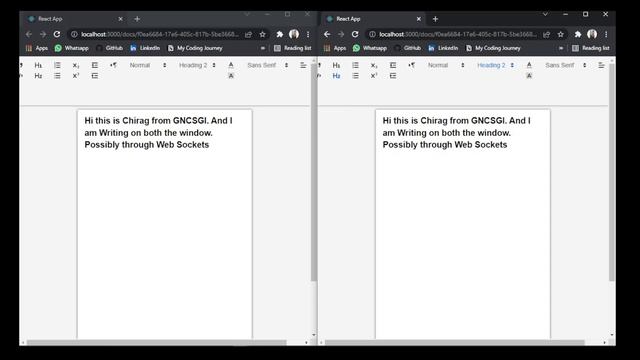Toggle Heading 1 in left window toolbar
640x360 pixels.
pyautogui.click(x=38, y=65)
